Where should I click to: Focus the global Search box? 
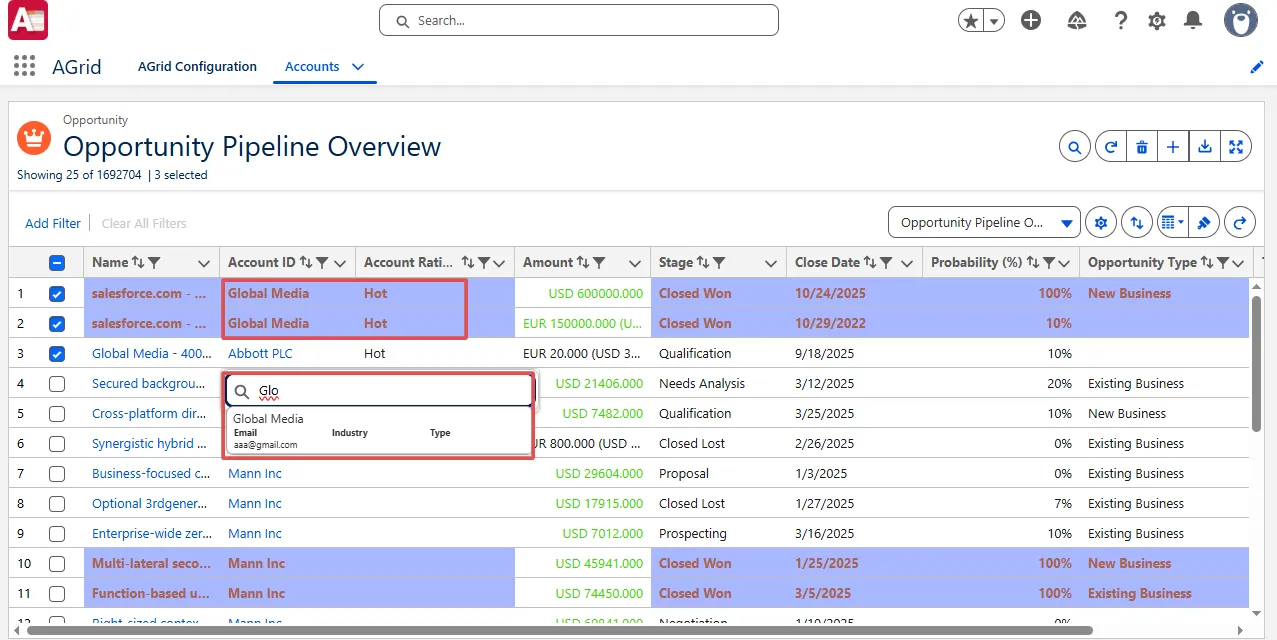pos(578,20)
